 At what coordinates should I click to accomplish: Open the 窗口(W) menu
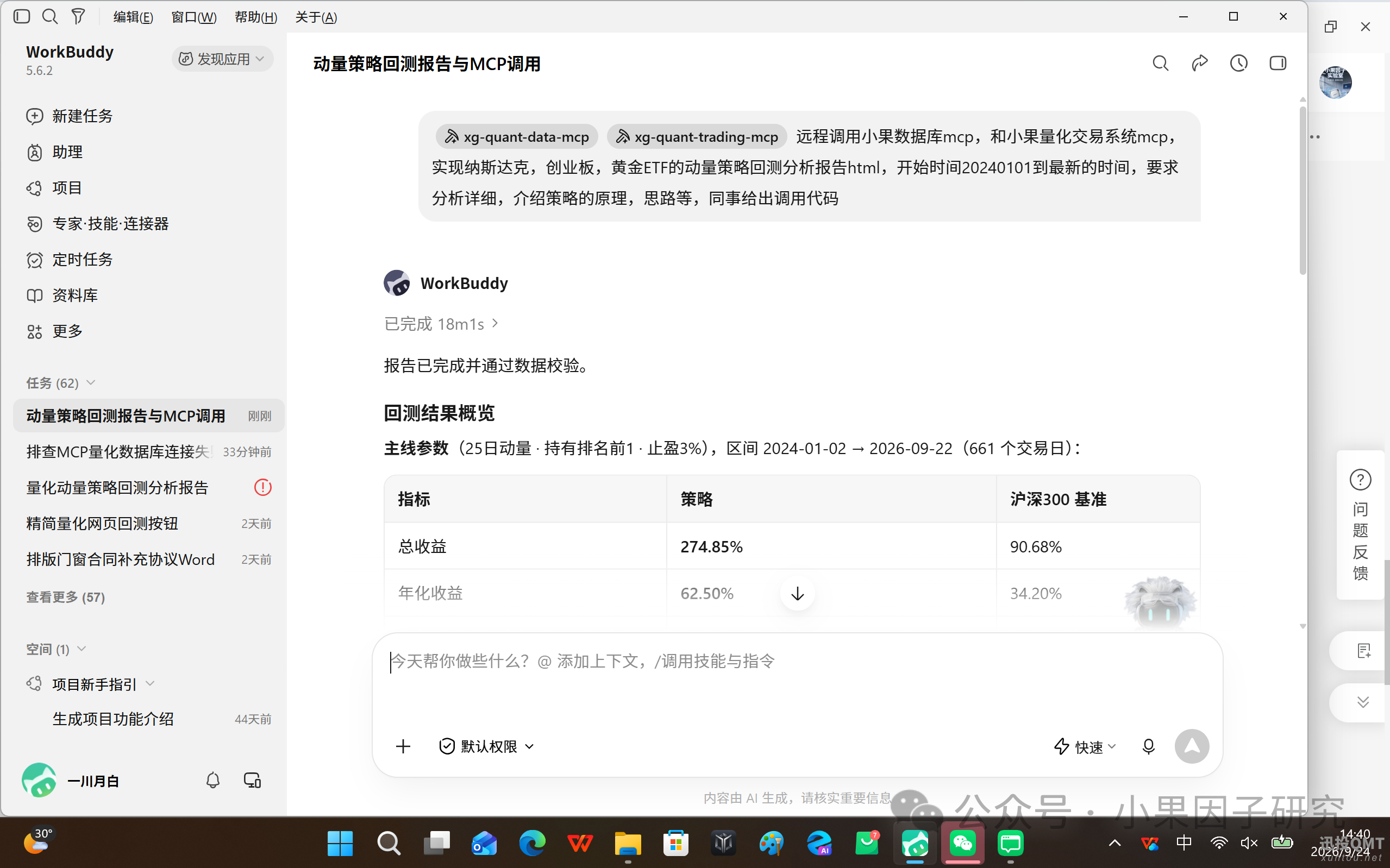point(194,17)
